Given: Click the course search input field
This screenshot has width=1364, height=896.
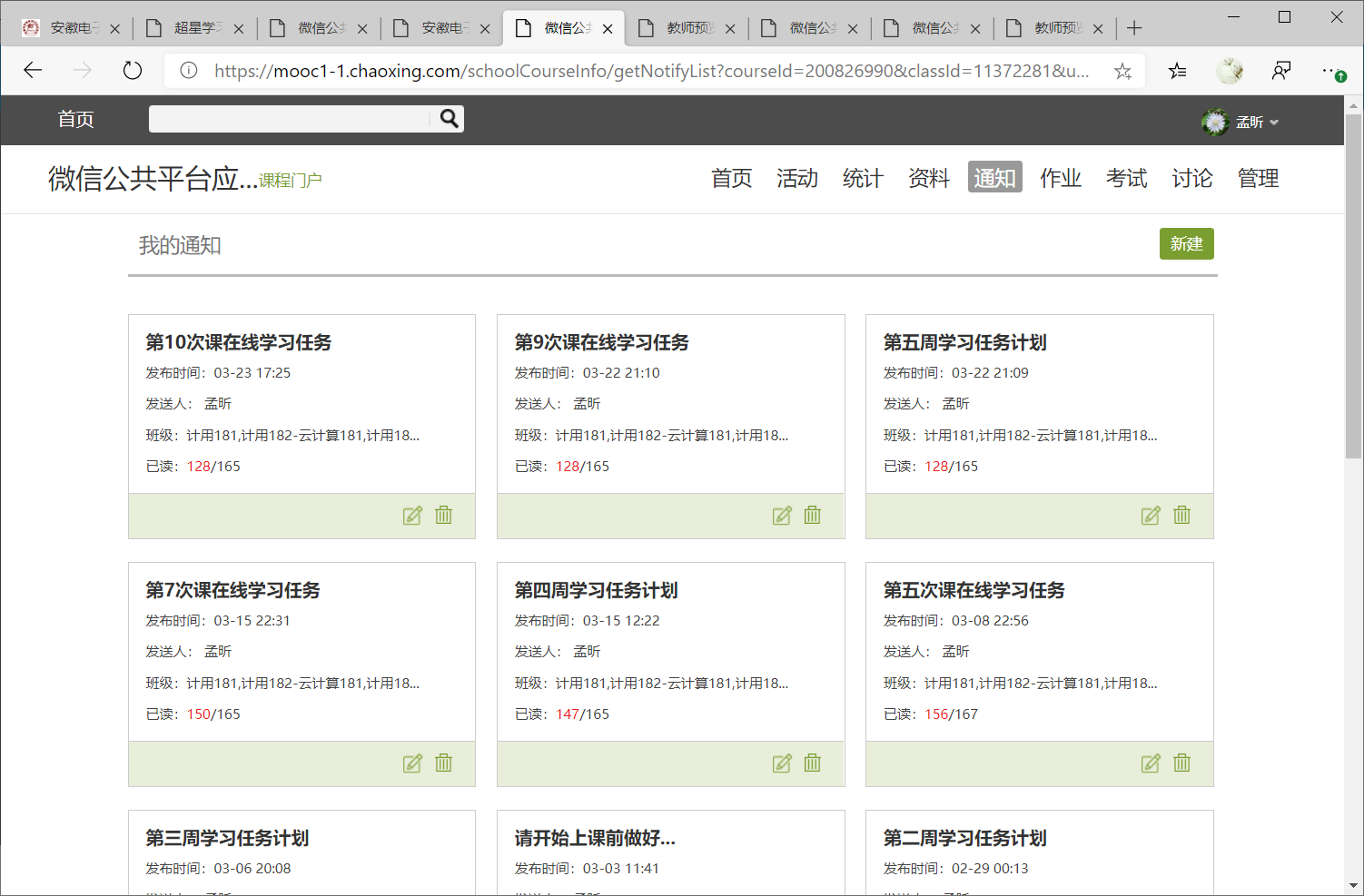Looking at the screenshot, I should tap(289, 119).
